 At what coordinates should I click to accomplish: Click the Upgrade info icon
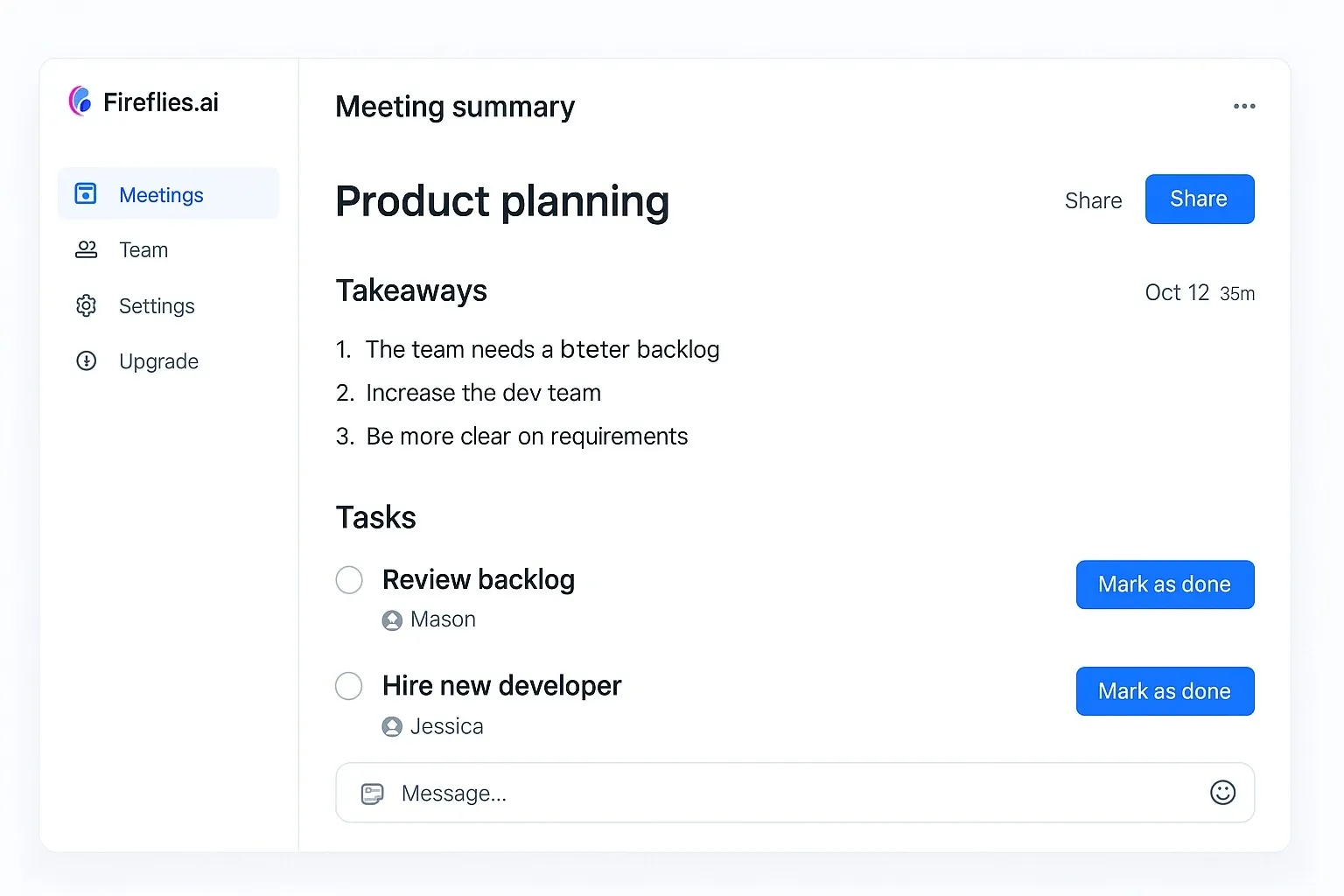tap(86, 360)
